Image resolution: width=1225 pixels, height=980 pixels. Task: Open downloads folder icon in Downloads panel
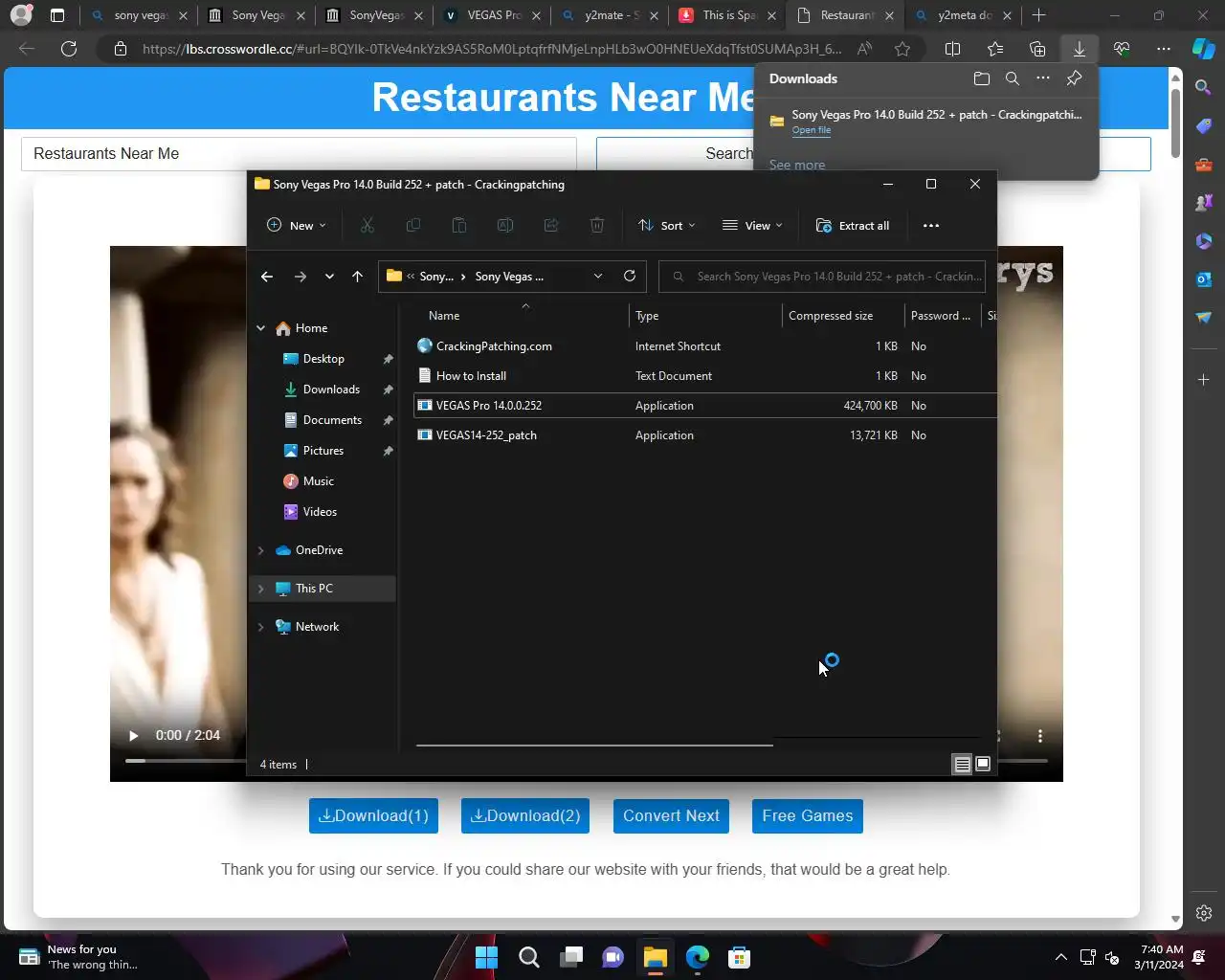coord(982,78)
